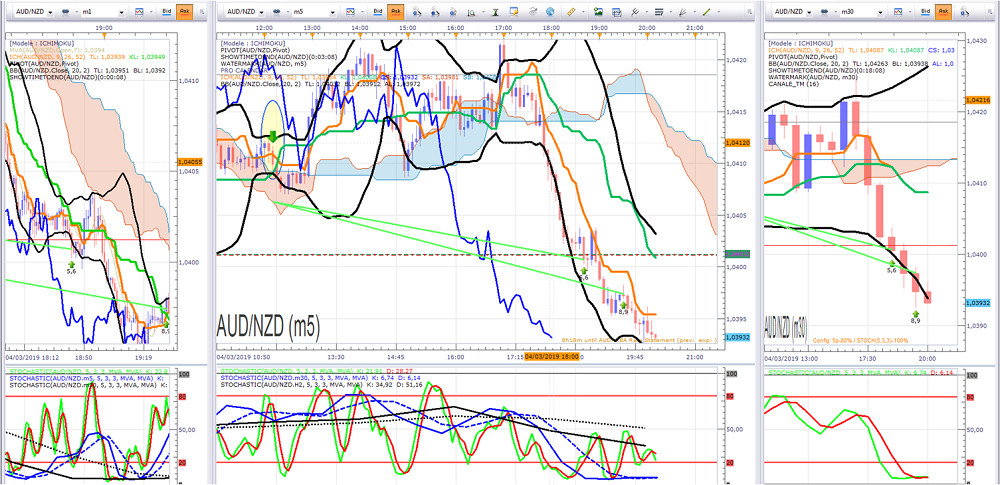Expand chart type arrow in m5 chart toolbar
The height and width of the screenshot is (485, 1000).
click(x=362, y=11)
